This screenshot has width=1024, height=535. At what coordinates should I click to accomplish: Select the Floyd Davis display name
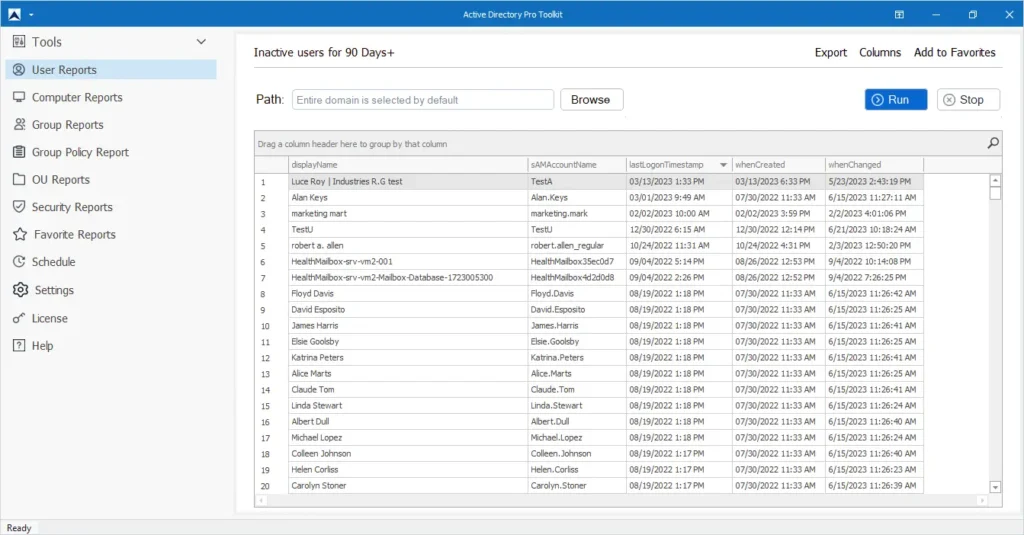pos(408,293)
